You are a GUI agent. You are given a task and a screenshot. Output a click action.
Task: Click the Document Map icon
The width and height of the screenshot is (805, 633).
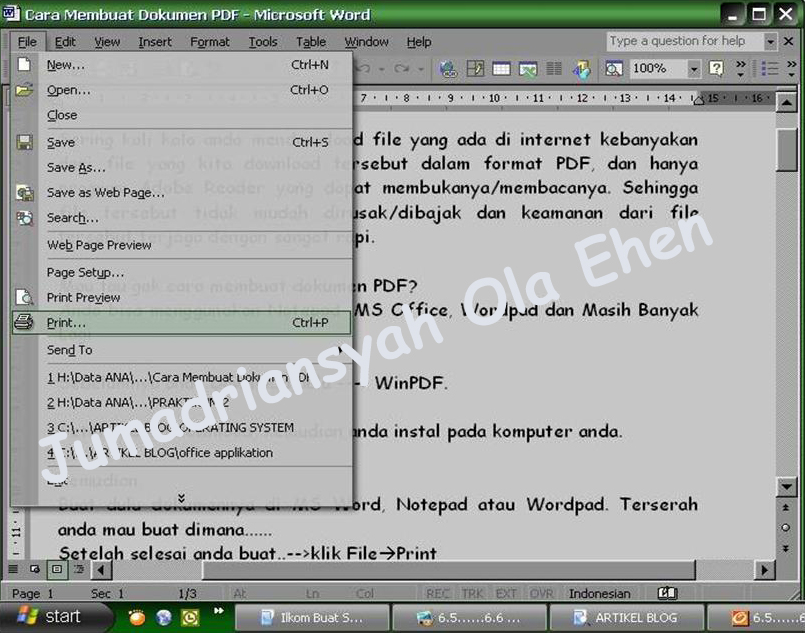coord(614,68)
